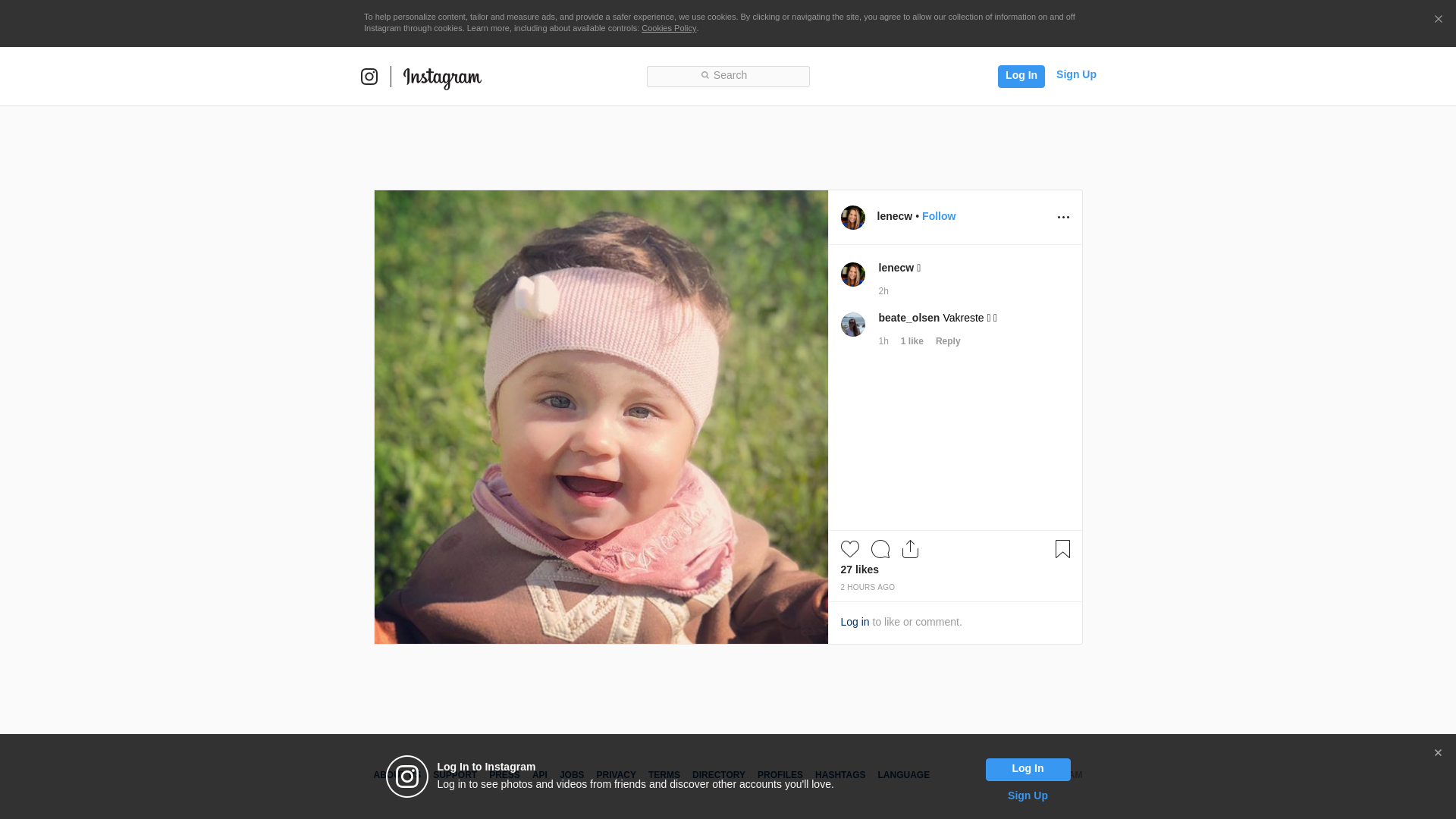The width and height of the screenshot is (1456, 819).
Task: Save the post with bookmark icon
Action: [x=1062, y=549]
